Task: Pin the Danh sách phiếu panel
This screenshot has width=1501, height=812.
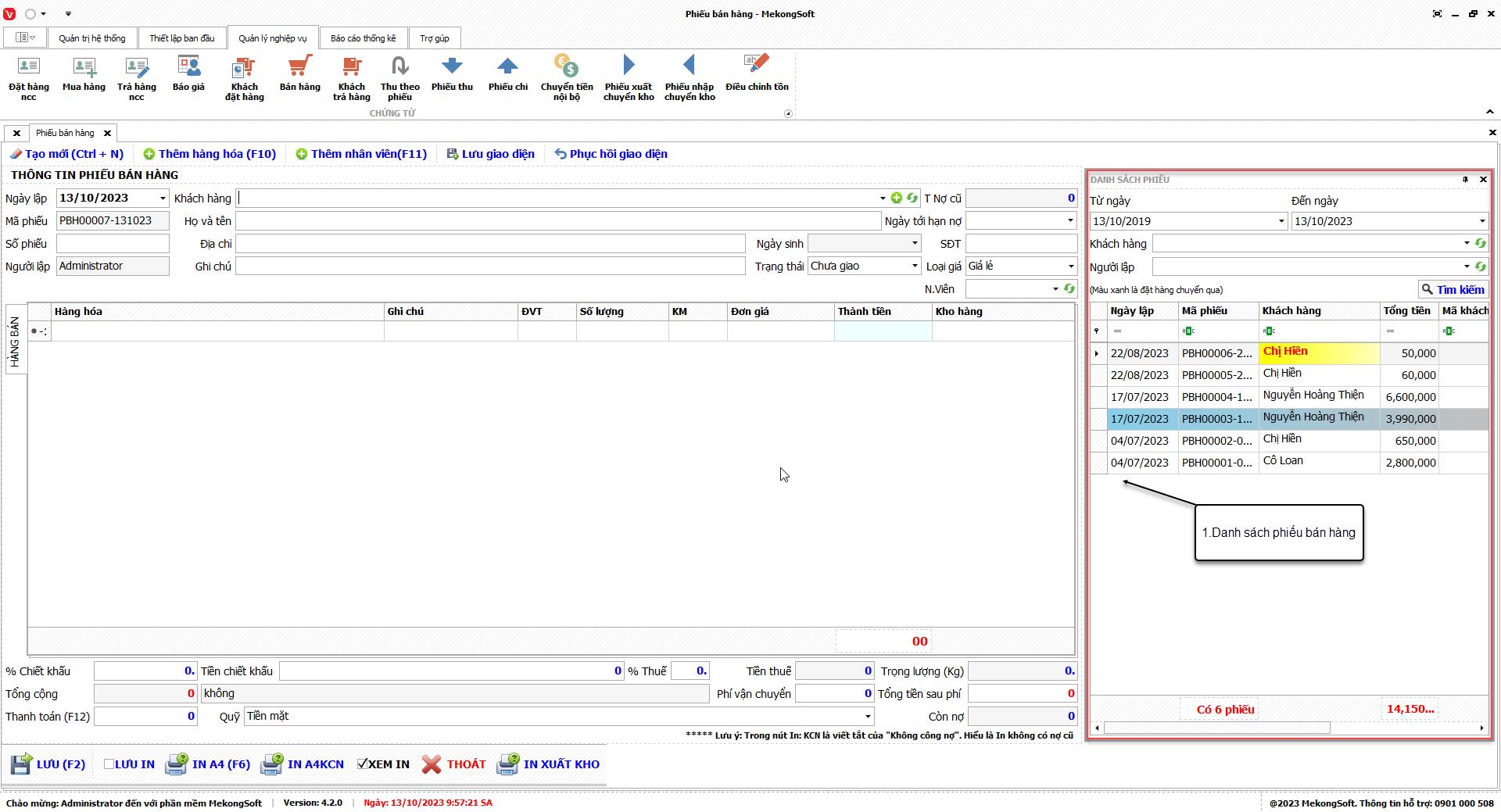Action: (x=1465, y=180)
